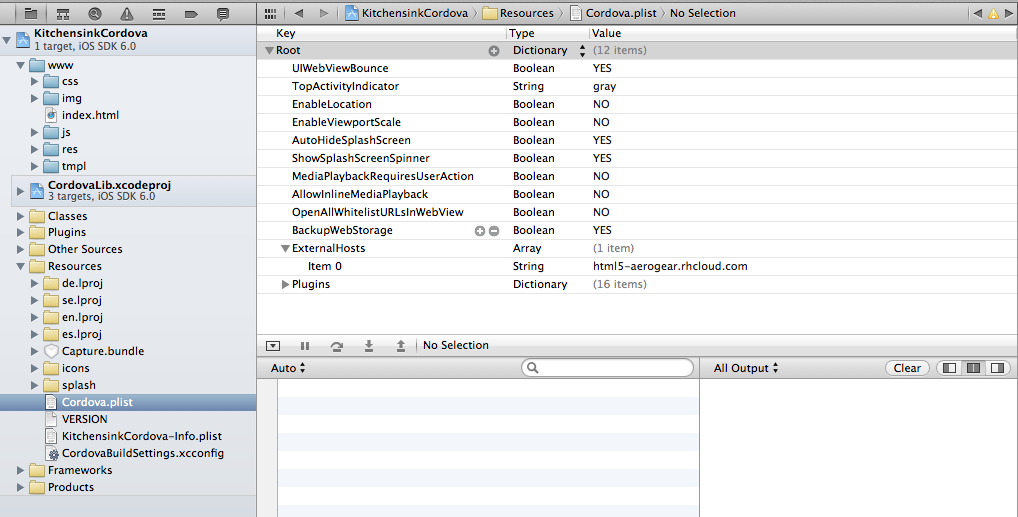Show only the variables view pane
The image size is (1018, 517).
(950, 368)
